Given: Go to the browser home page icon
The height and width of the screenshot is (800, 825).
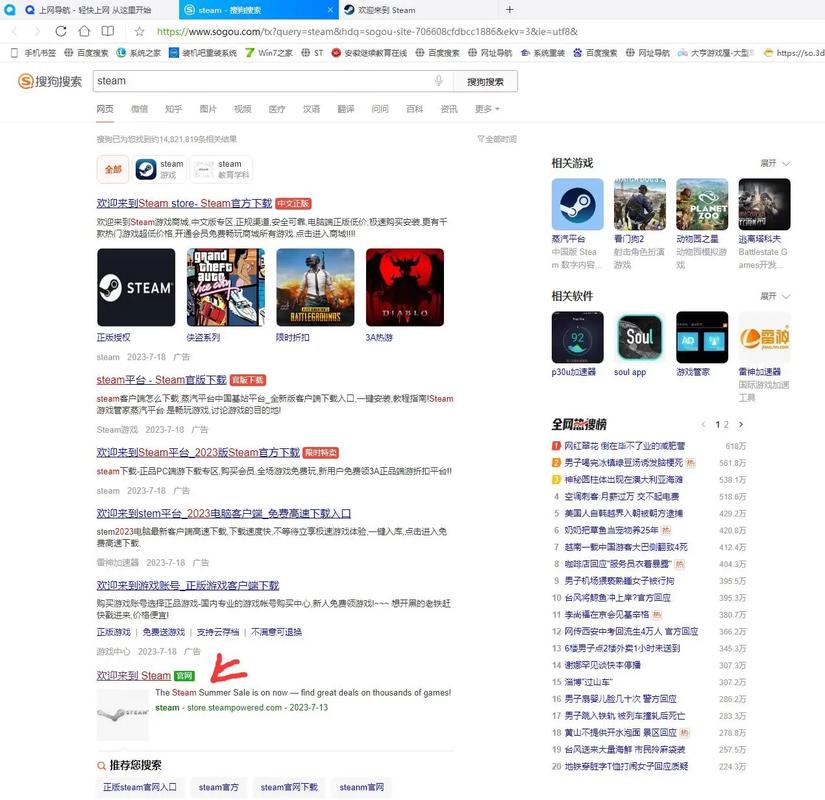Looking at the screenshot, I should tap(84, 32).
